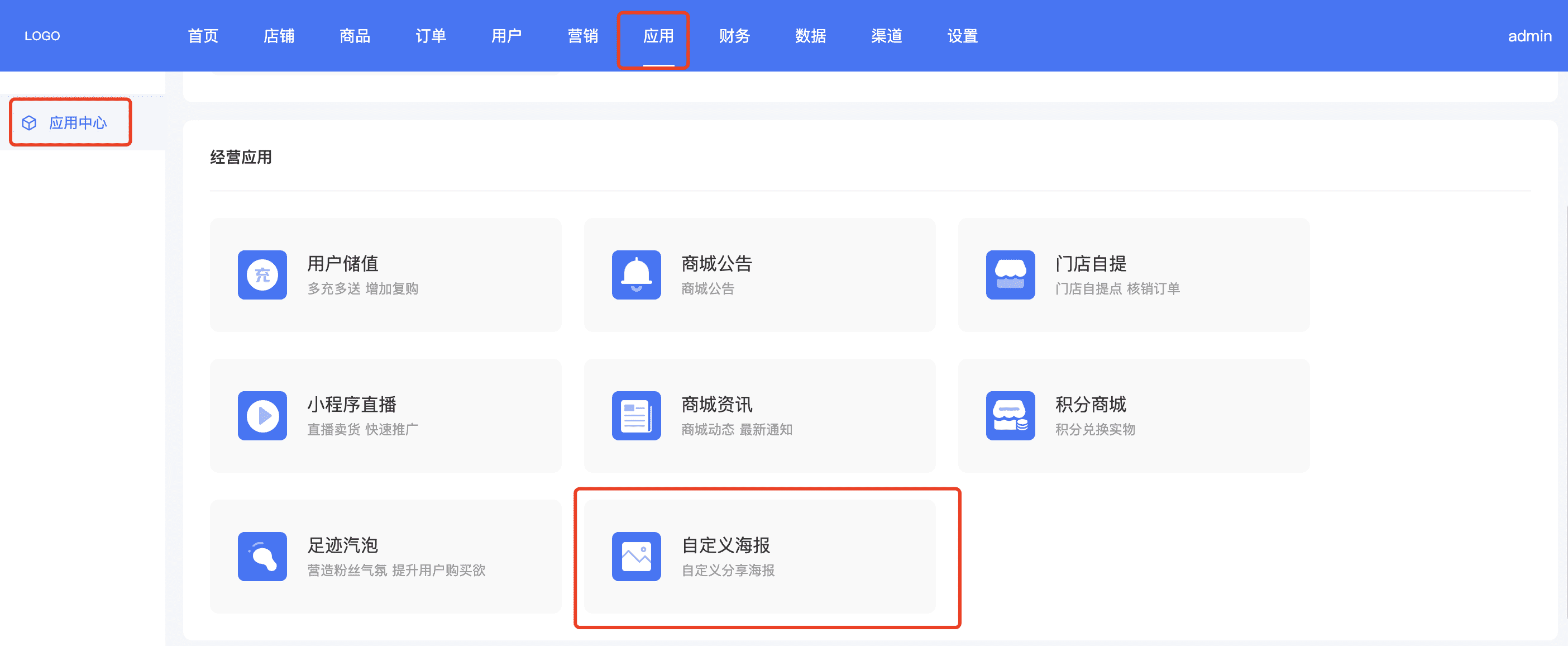
Task: Click the text 商城动态 最新通知
Action: pyautogui.click(x=737, y=429)
